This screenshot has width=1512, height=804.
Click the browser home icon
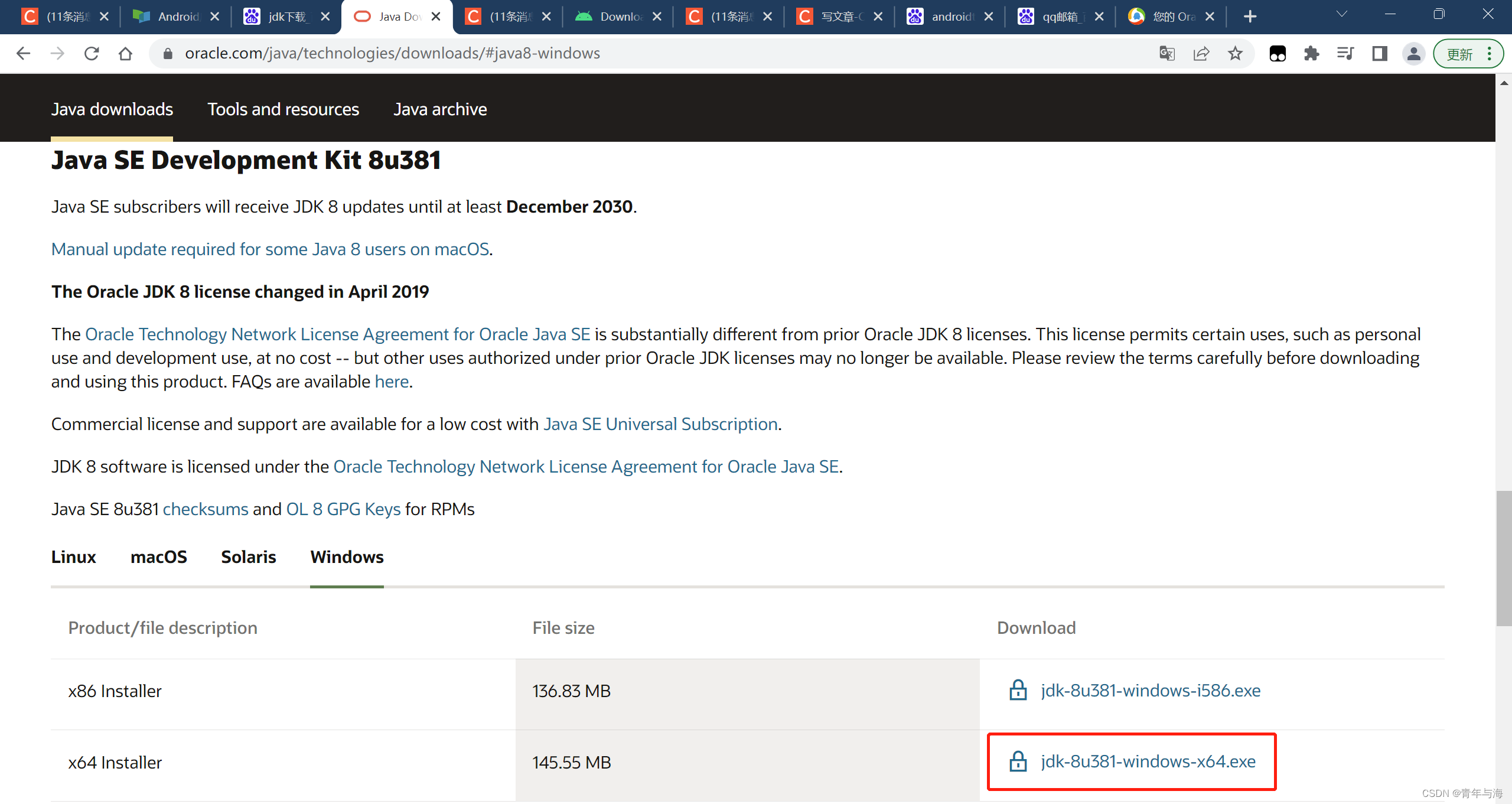click(x=125, y=53)
